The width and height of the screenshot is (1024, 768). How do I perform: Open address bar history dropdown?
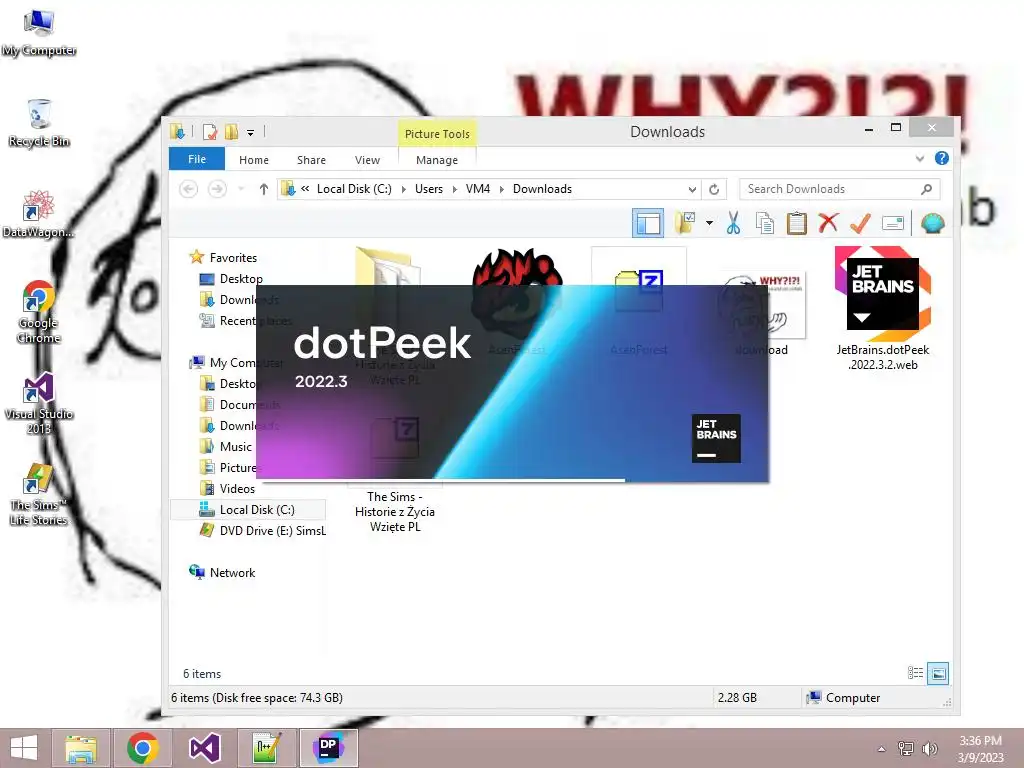click(692, 189)
